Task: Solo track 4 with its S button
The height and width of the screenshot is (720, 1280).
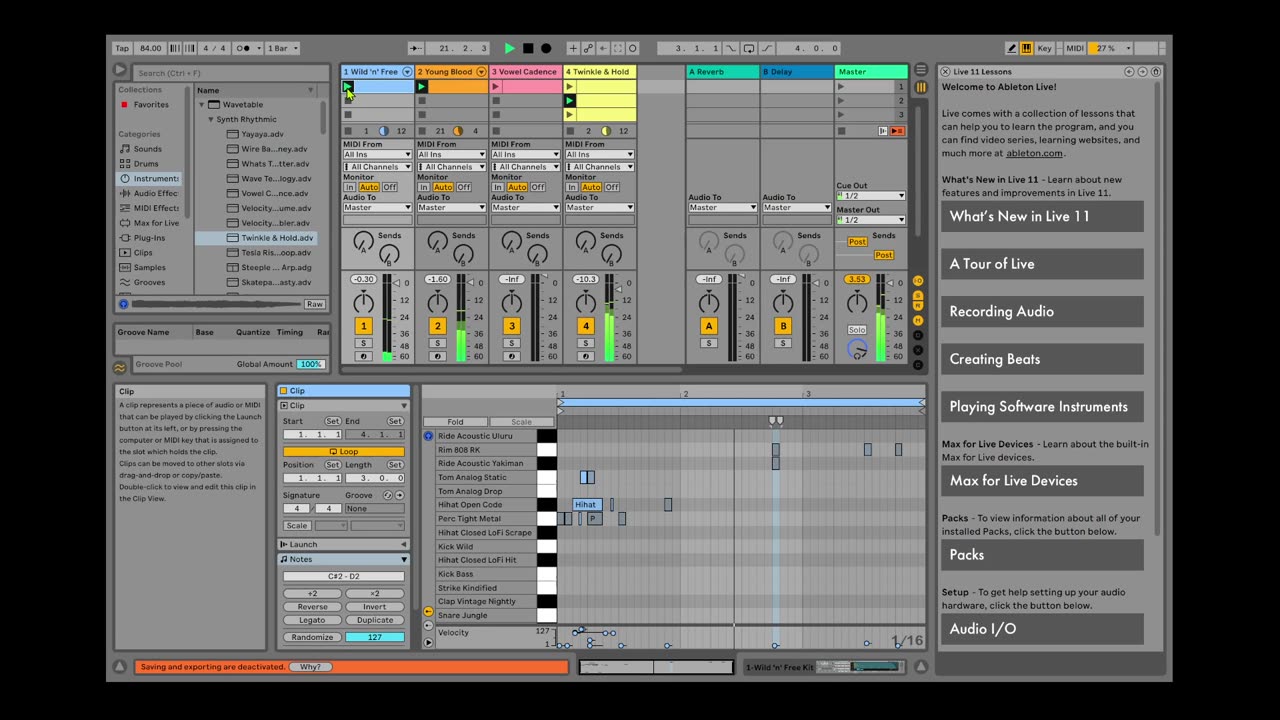Action: click(585, 343)
